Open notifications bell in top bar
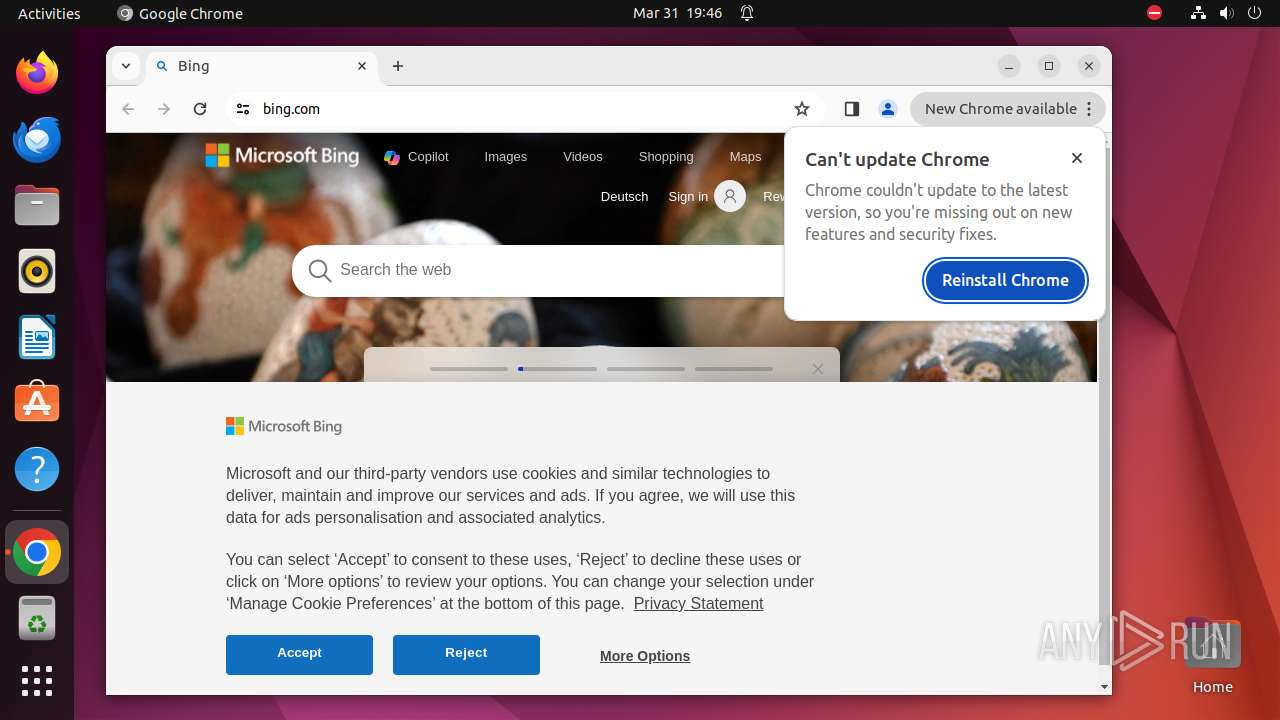Viewport: 1280px width, 720px height. point(747,13)
